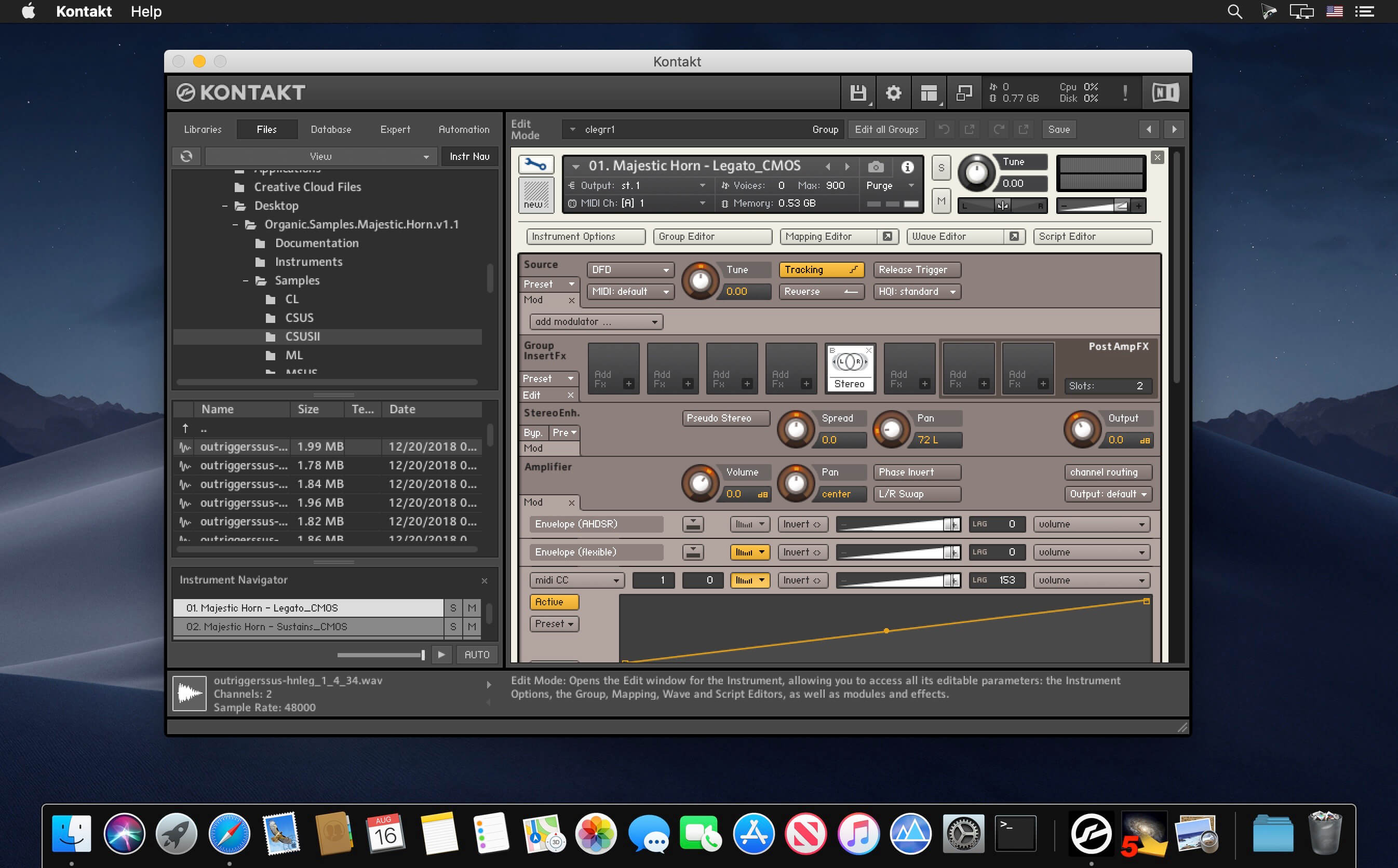The image size is (1398, 868).
Task: Switch to the Expert tab
Action: pos(395,129)
